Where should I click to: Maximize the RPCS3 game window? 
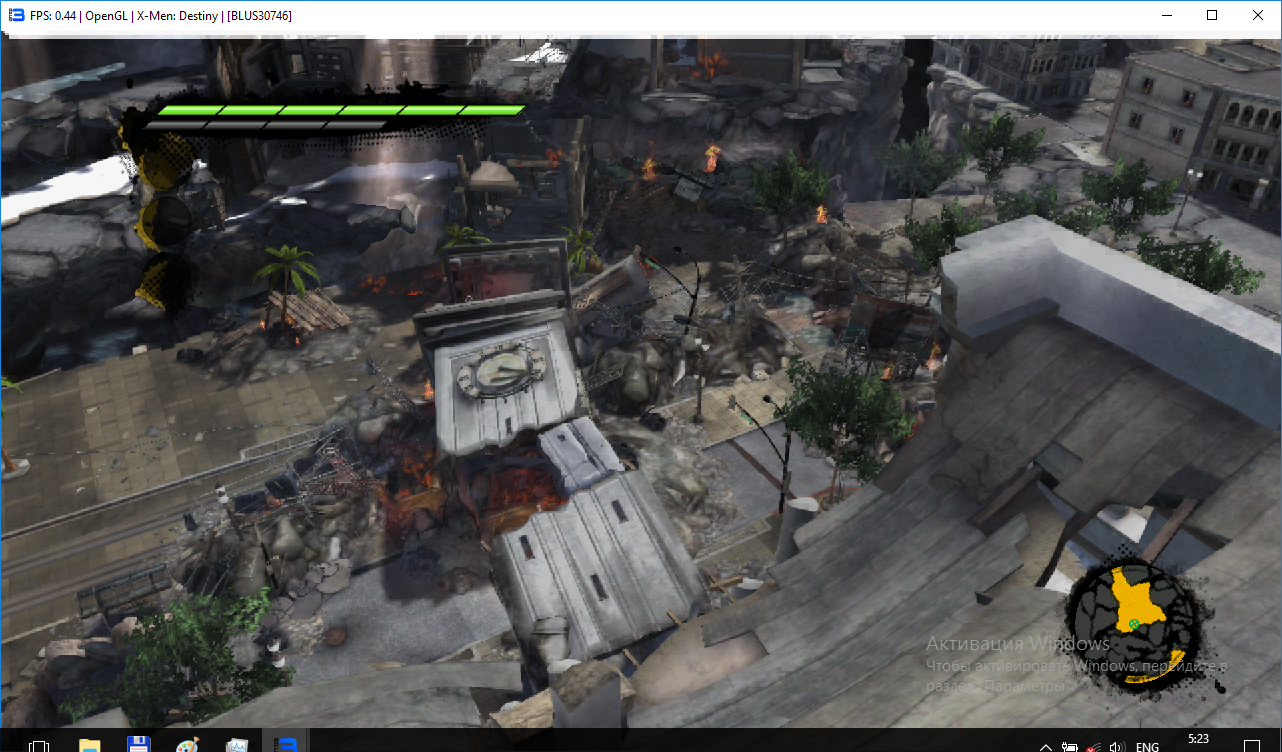(1212, 15)
